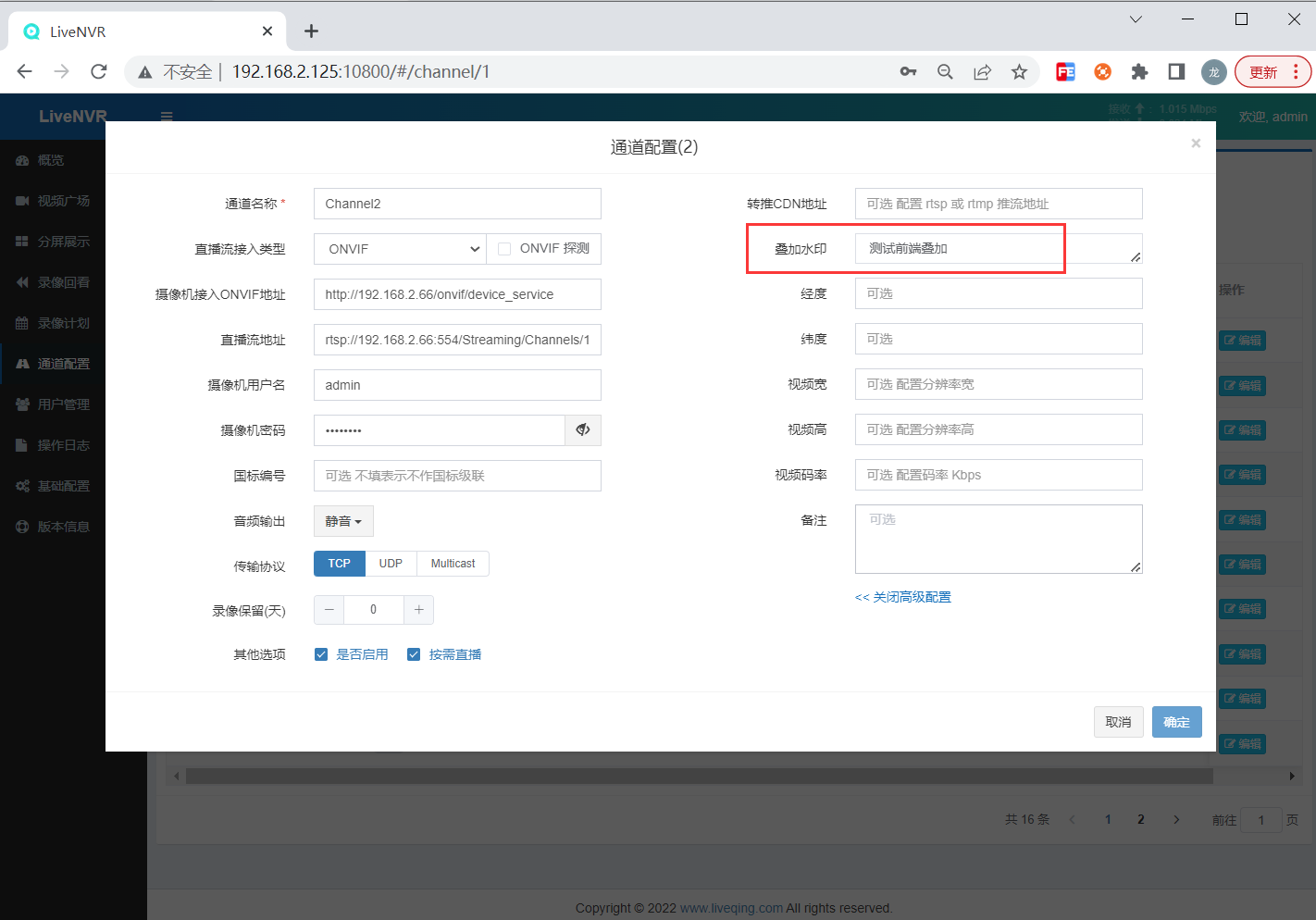Open the browser profile avatar
The height and width of the screenshot is (920, 1316).
pyautogui.click(x=1213, y=72)
